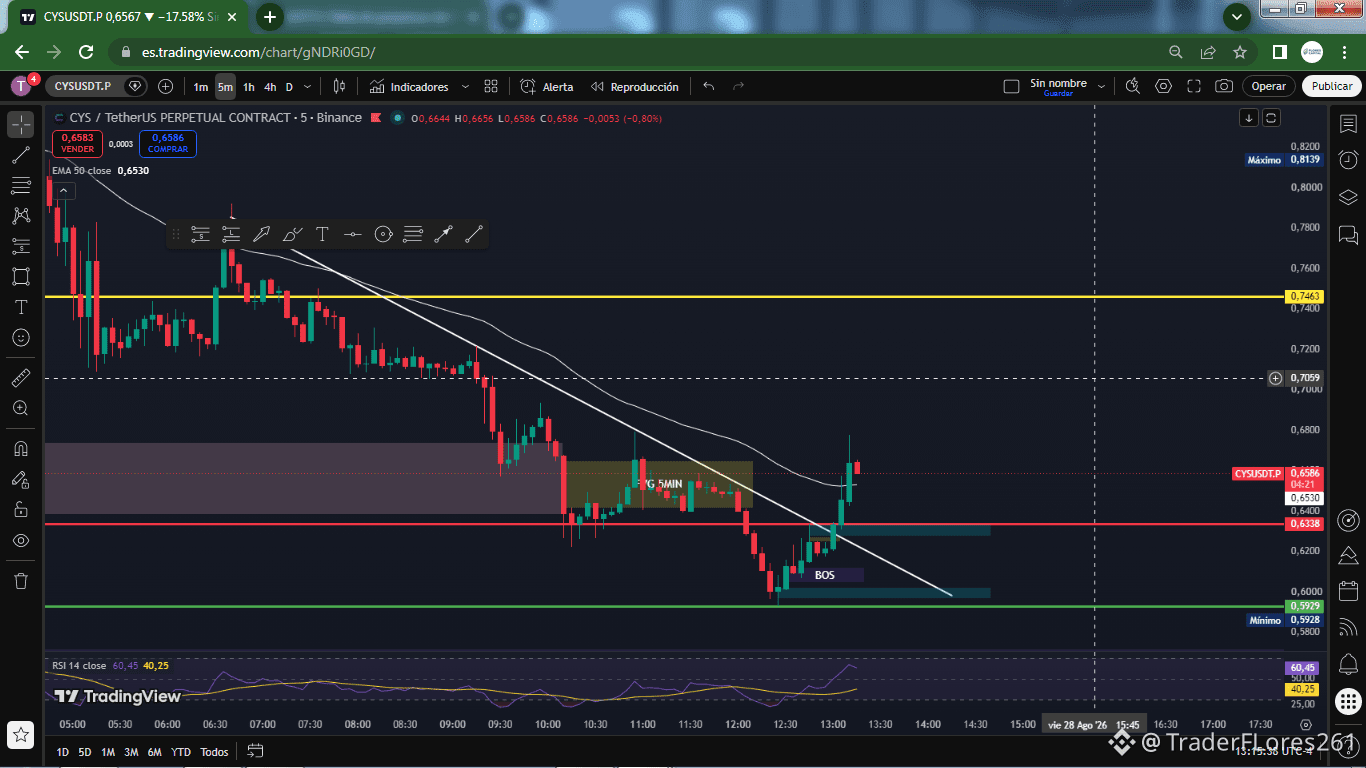Select the trend line tool in left sidebar
This screenshot has width=1366, height=768.
[x=20, y=155]
